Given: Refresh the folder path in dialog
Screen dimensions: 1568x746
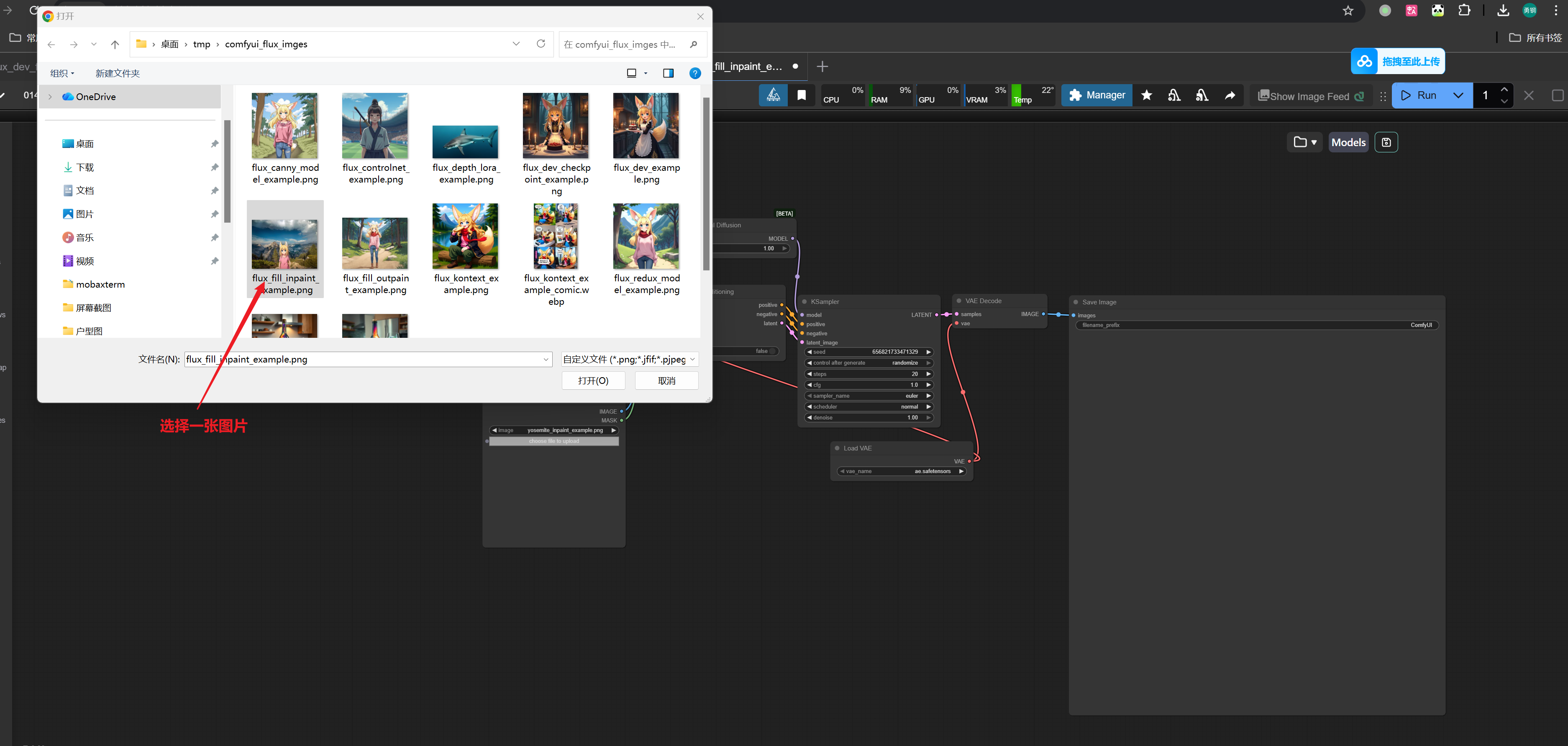Looking at the screenshot, I should pyautogui.click(x=541, y=44).
